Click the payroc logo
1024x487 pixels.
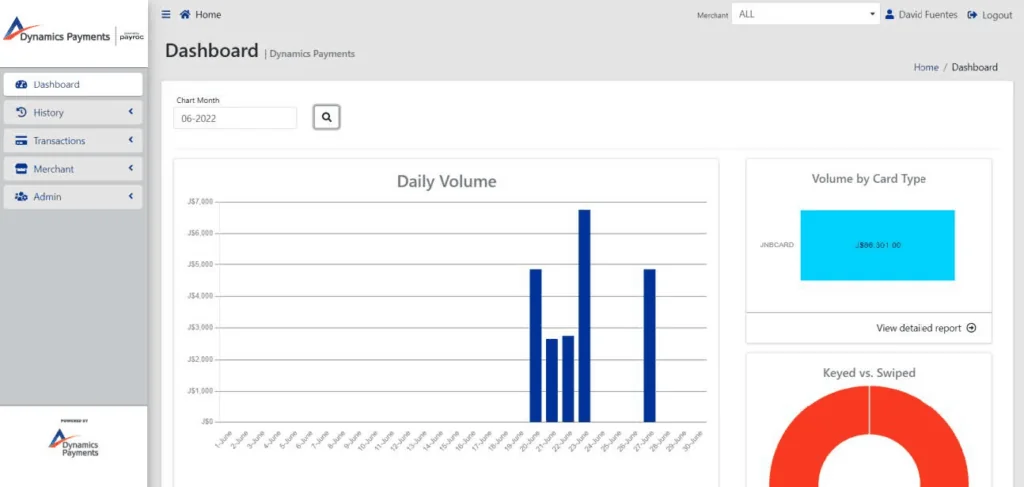tap(131, 37)
